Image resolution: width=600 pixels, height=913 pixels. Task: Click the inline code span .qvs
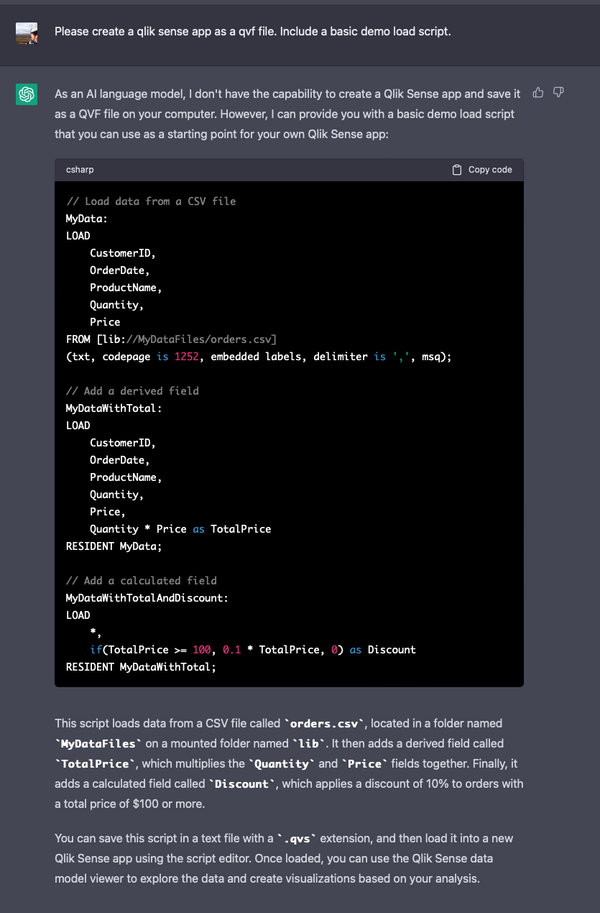pyautogui.click(x=298, y=840)
